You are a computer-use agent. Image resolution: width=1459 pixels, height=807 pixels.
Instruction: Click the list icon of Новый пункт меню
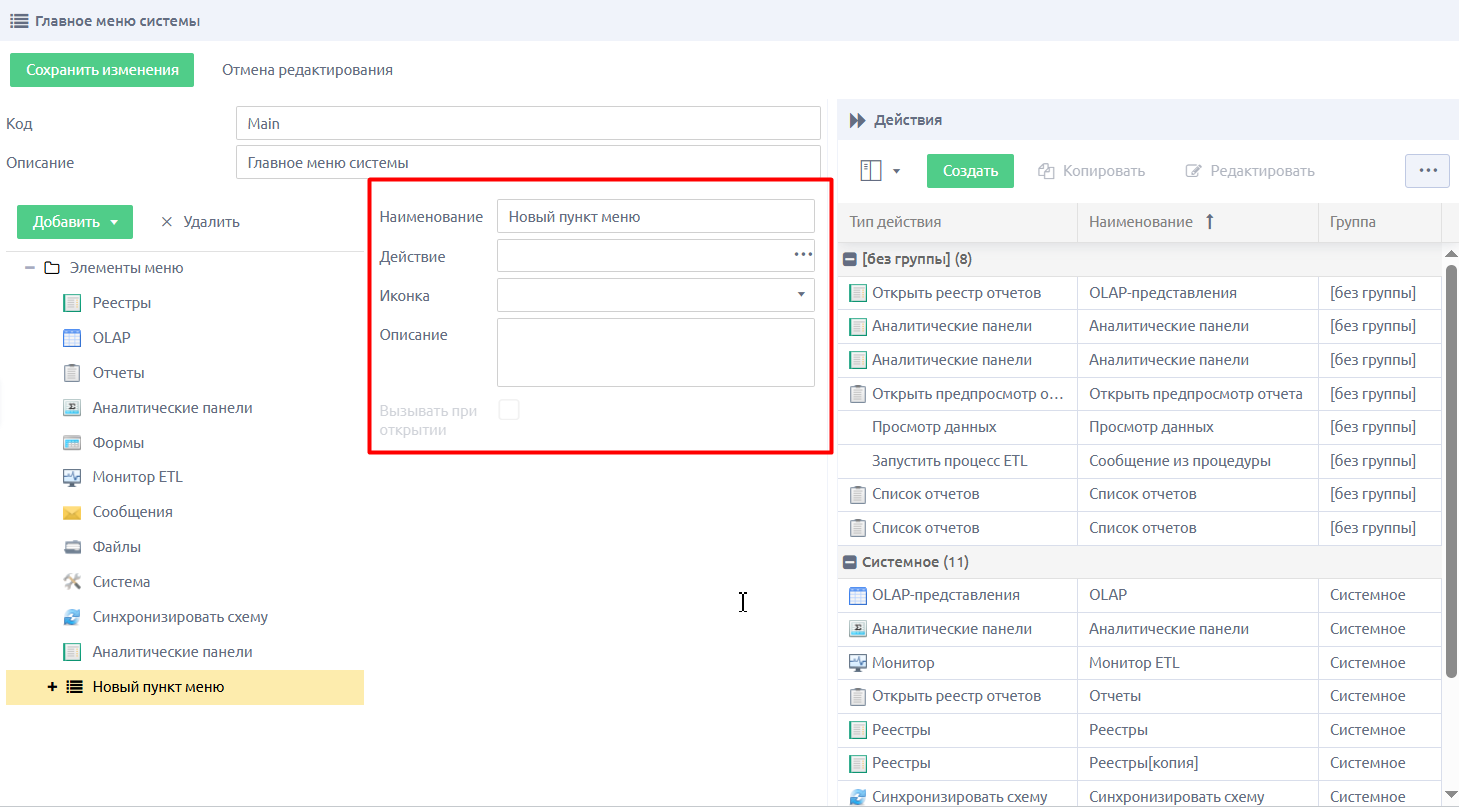click(74, 687)
